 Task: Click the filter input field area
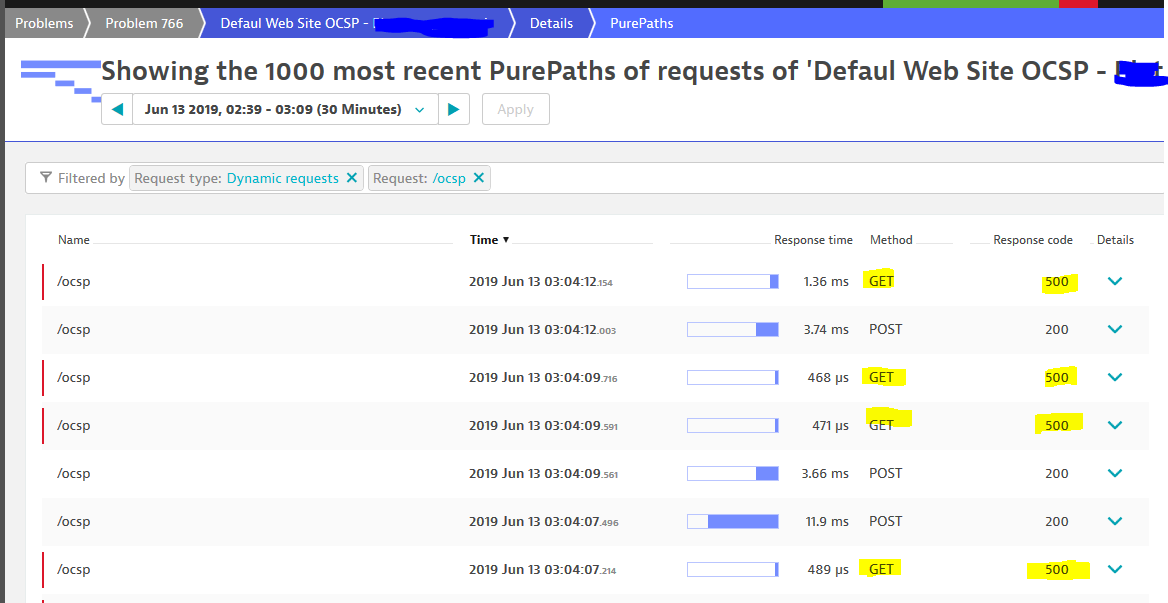[x=827, y=178]
